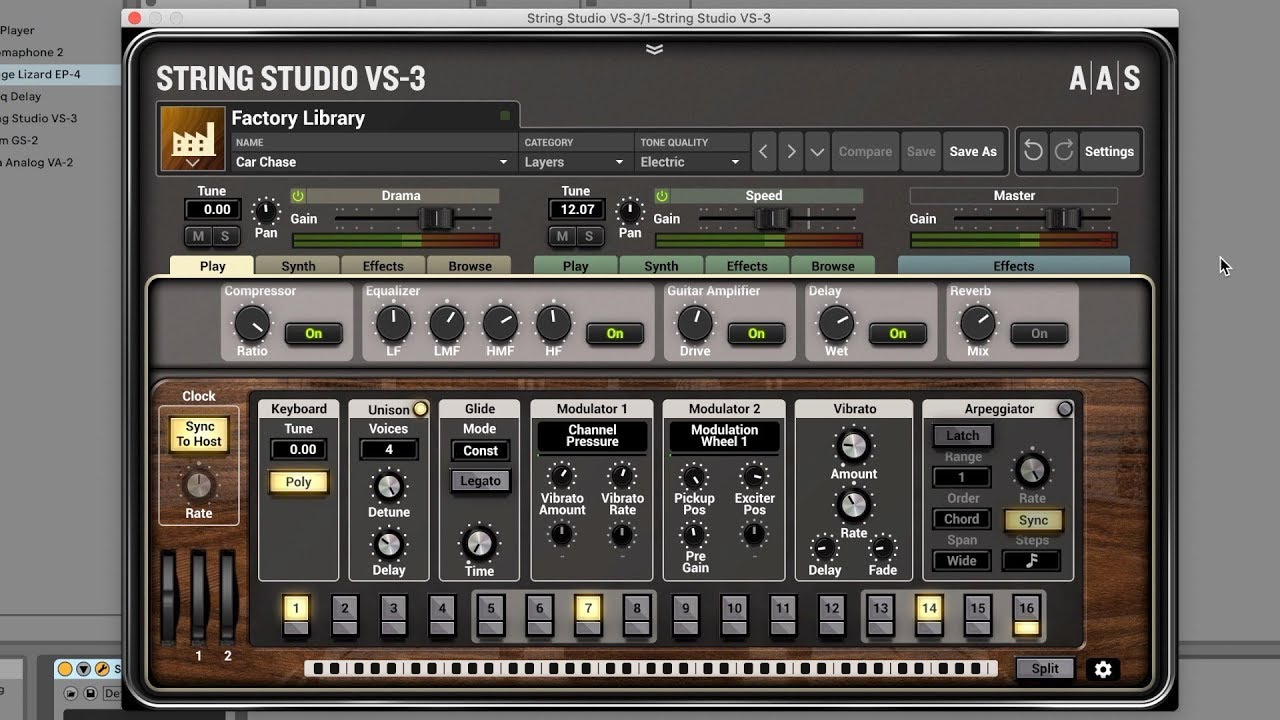Open the preset NAME dropdown Car Chase
1280x720 pixels.
[x=373, y=162]
